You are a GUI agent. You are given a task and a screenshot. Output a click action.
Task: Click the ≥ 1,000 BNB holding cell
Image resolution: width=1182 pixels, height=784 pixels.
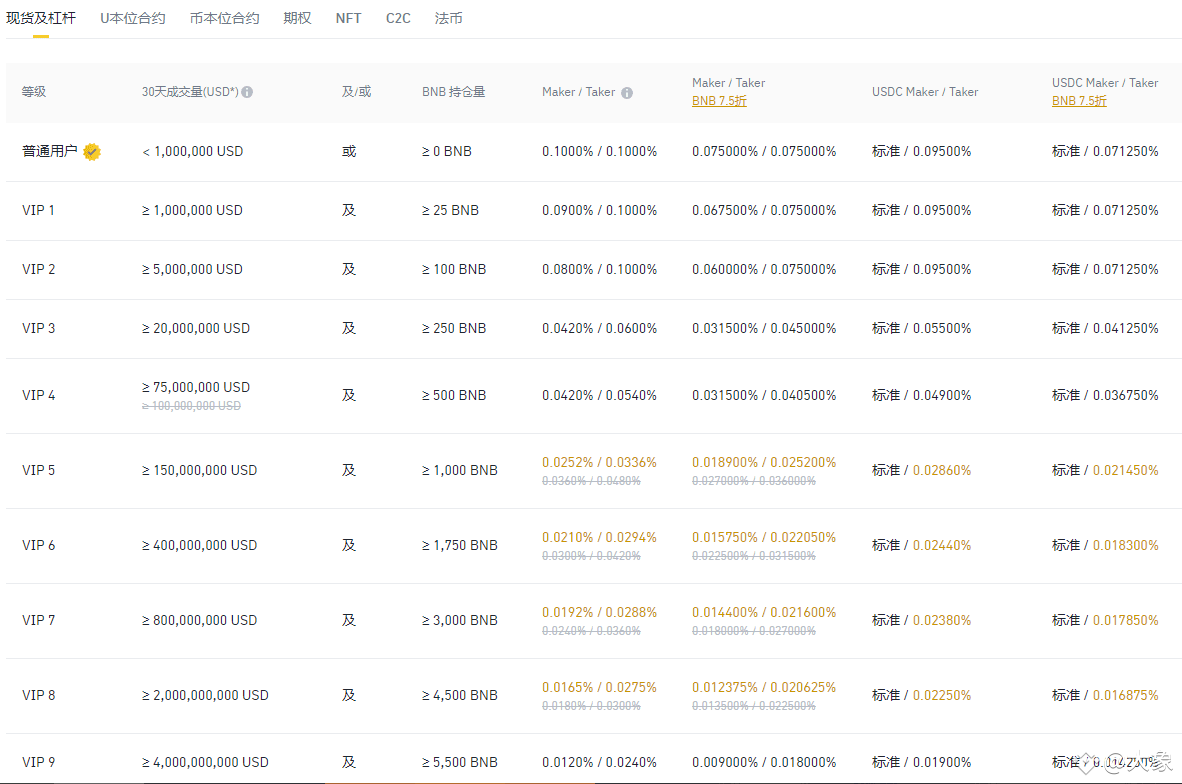[x=460, y=470]
